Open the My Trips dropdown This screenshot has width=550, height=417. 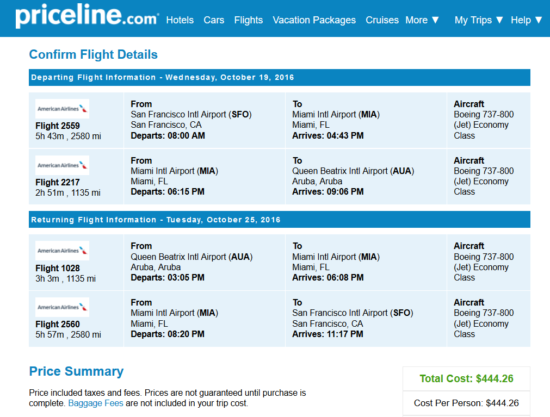click(x=478, y=20)
